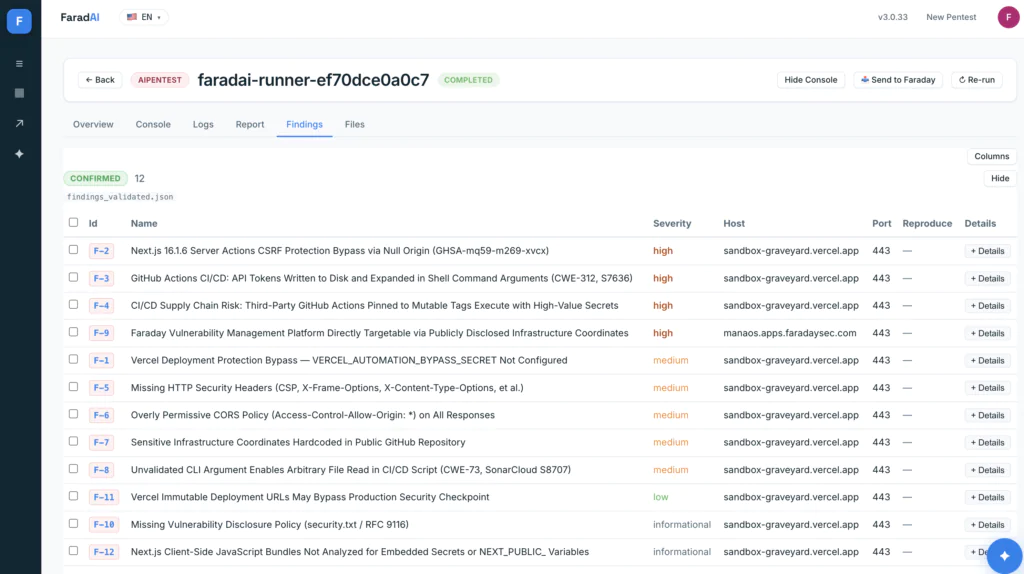
Task: Click findings_validated.json file name text
Action: point(120,197)
